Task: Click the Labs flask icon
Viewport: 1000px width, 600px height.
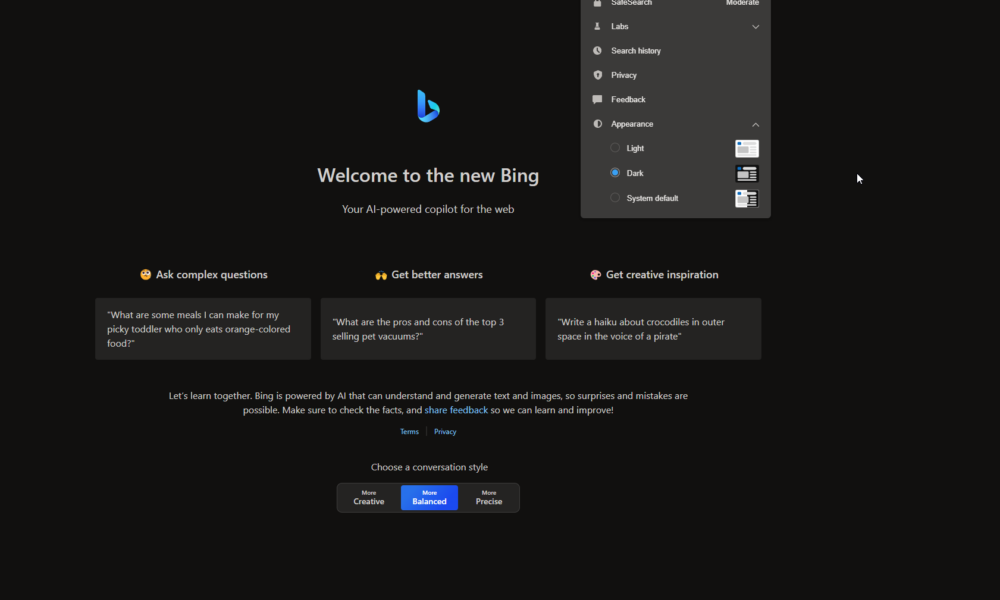Action: pos(597,26)
